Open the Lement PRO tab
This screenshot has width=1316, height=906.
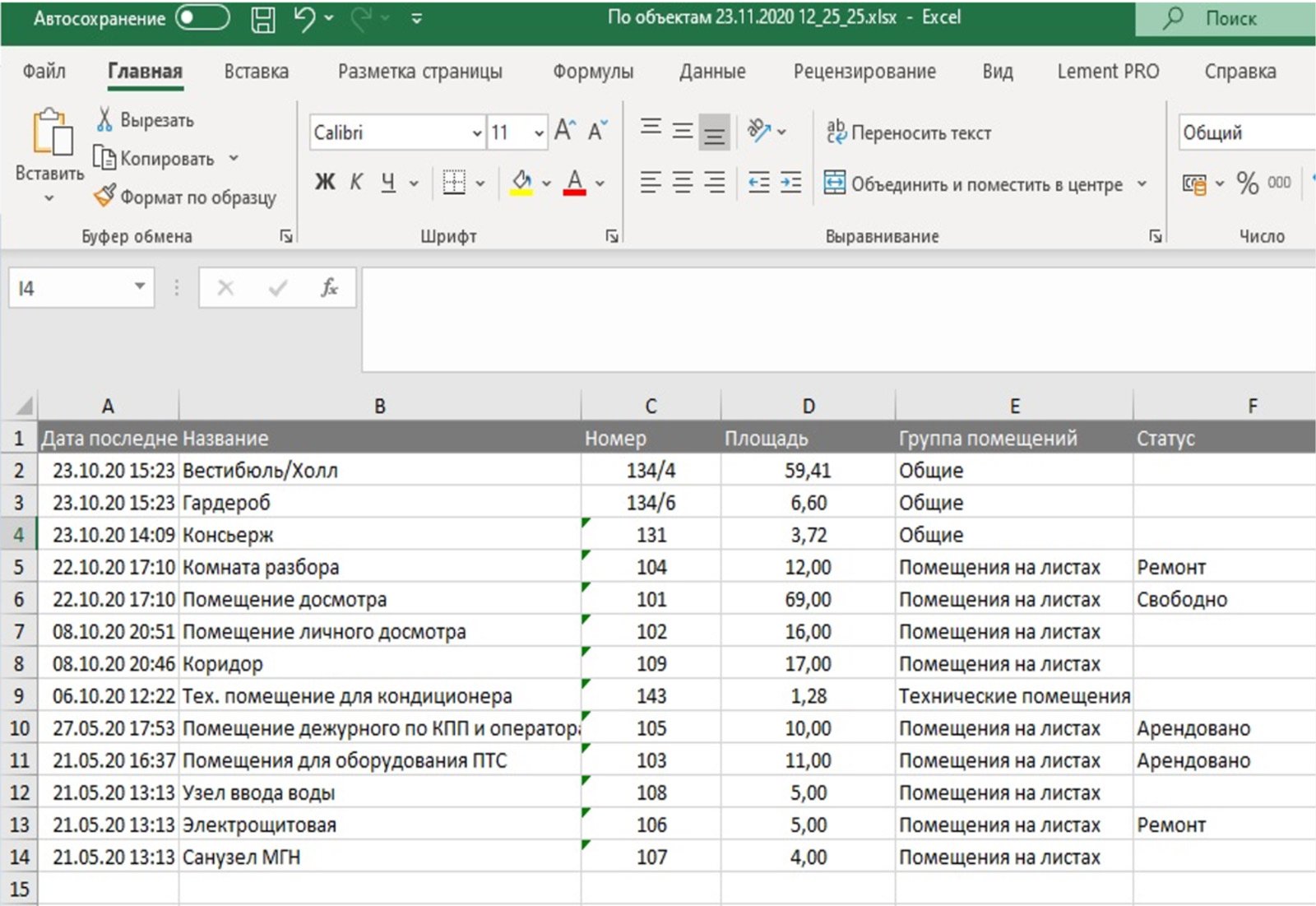point(1108,72)
